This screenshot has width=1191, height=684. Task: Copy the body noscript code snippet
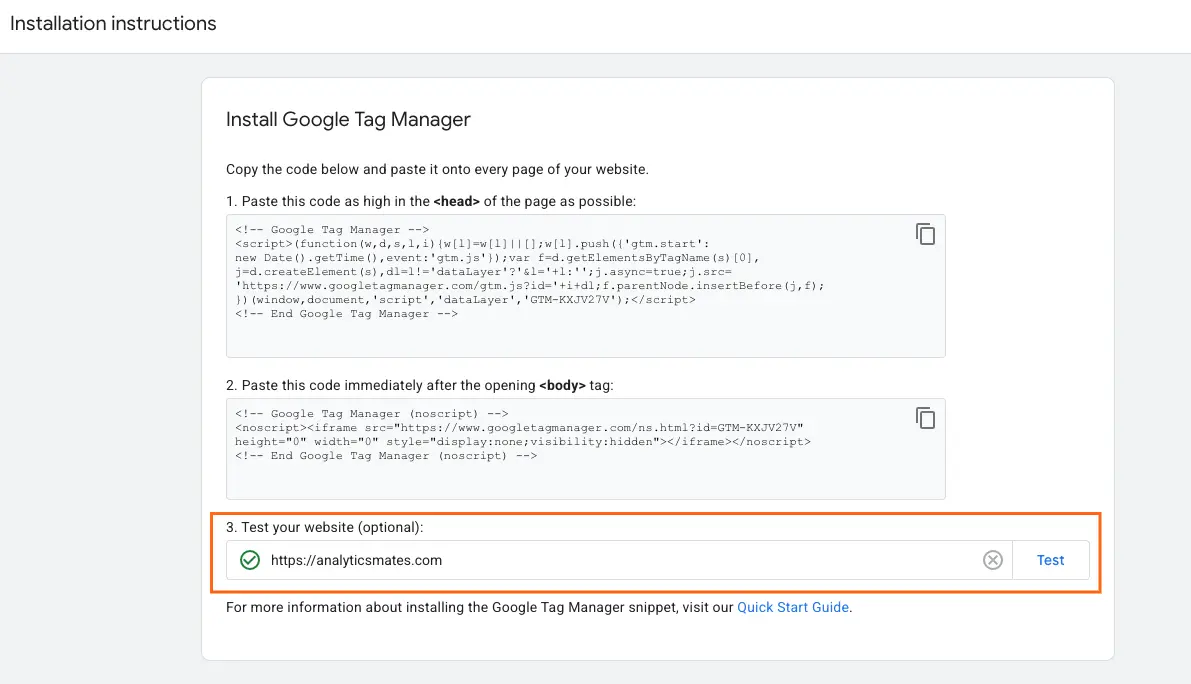click(x=925, y=418)
